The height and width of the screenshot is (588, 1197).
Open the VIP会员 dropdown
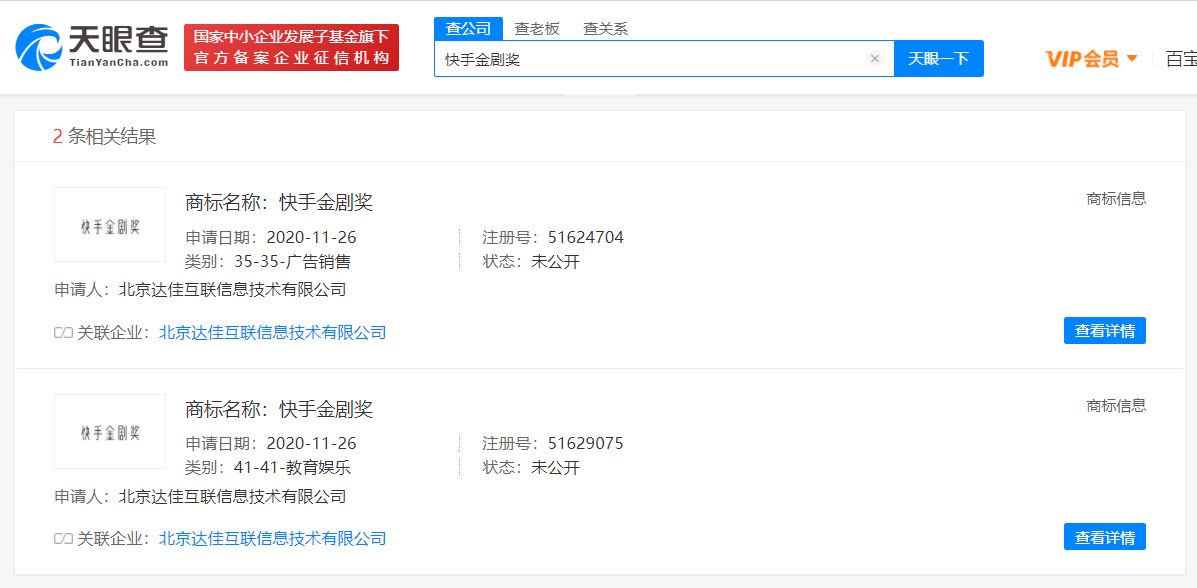tap(1089, 57)
